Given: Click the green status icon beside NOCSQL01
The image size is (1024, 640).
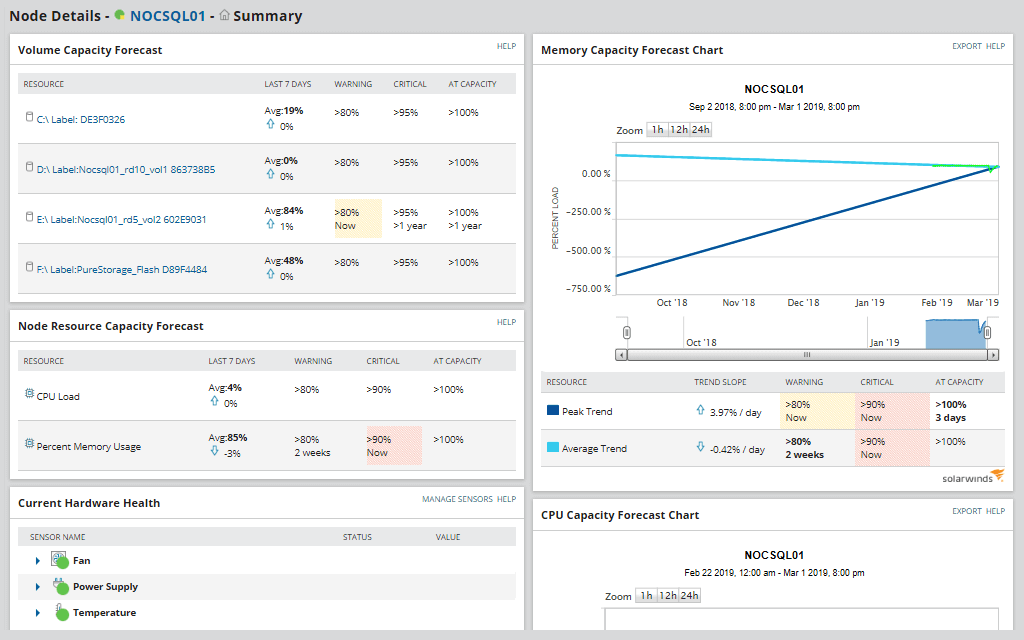Looking at the screenshot, I should point(122,15).
